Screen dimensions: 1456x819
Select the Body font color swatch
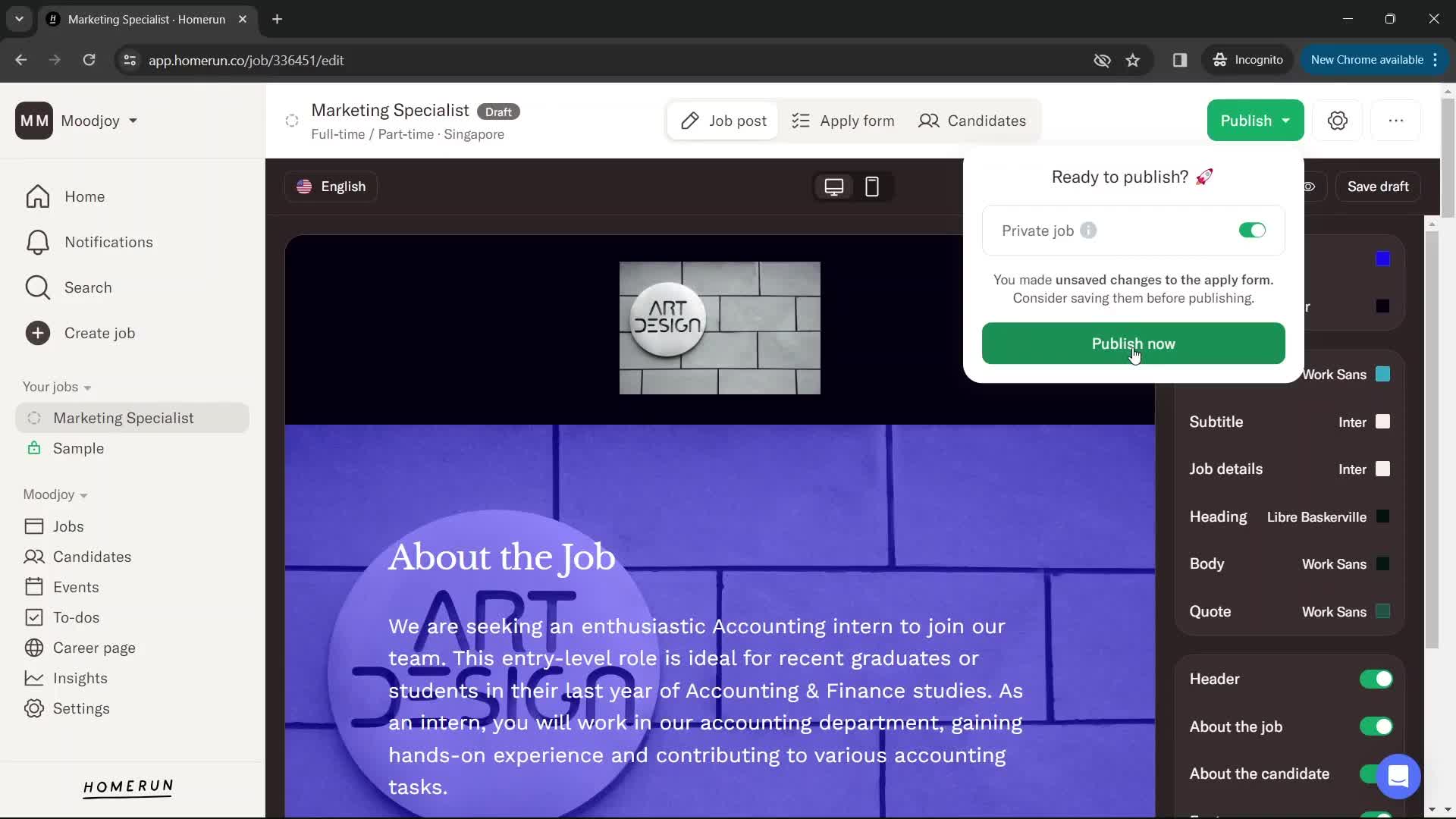(1384, 564)
